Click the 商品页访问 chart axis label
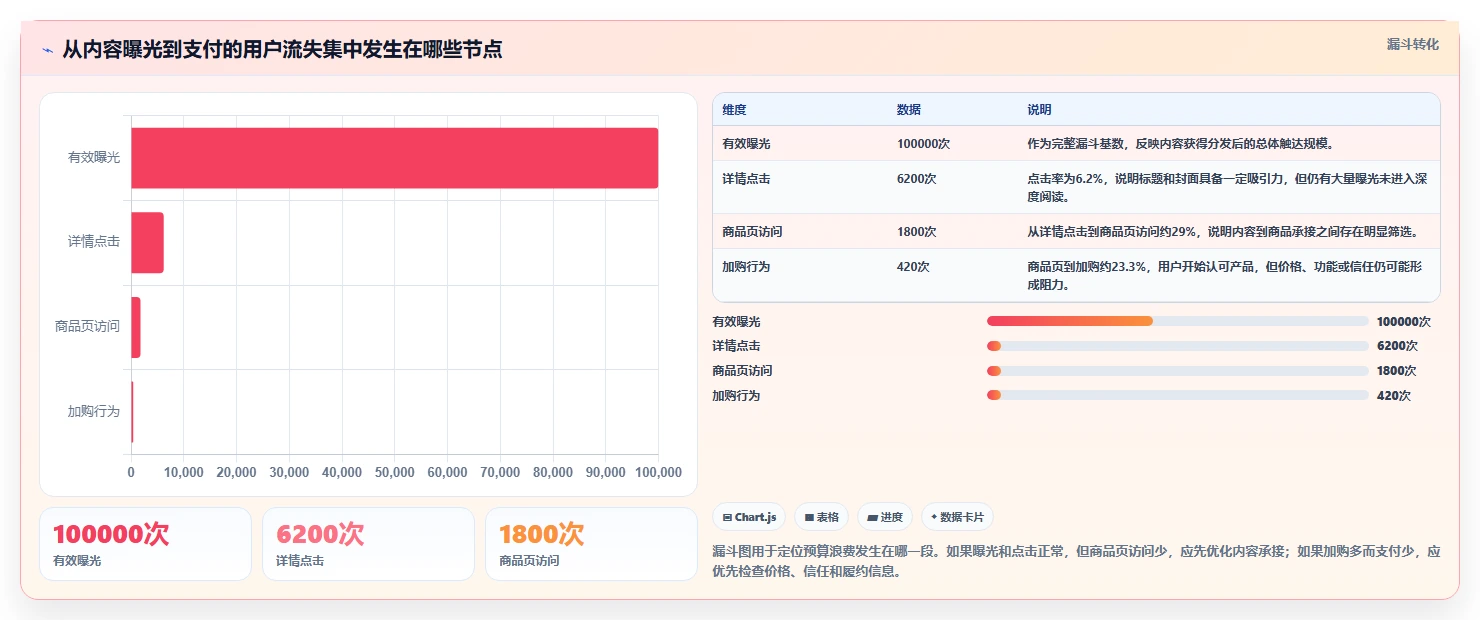 87,326
